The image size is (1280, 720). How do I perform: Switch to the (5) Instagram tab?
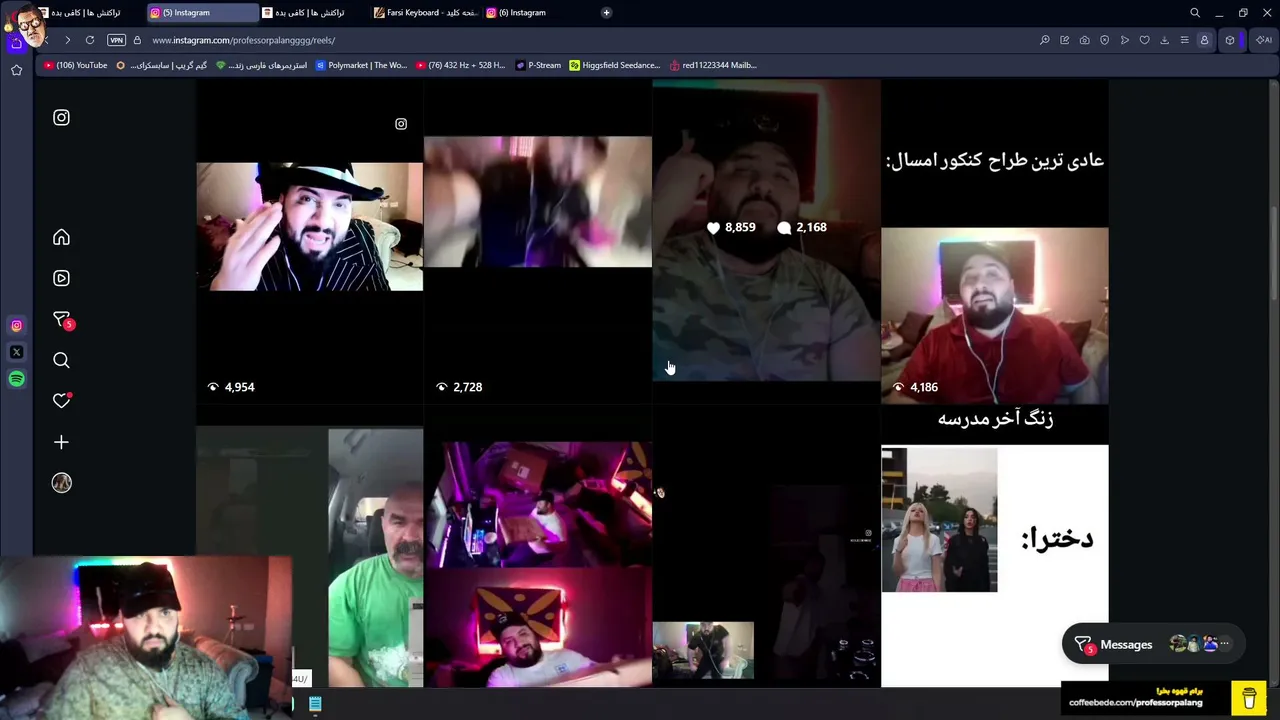click(201, 13)
